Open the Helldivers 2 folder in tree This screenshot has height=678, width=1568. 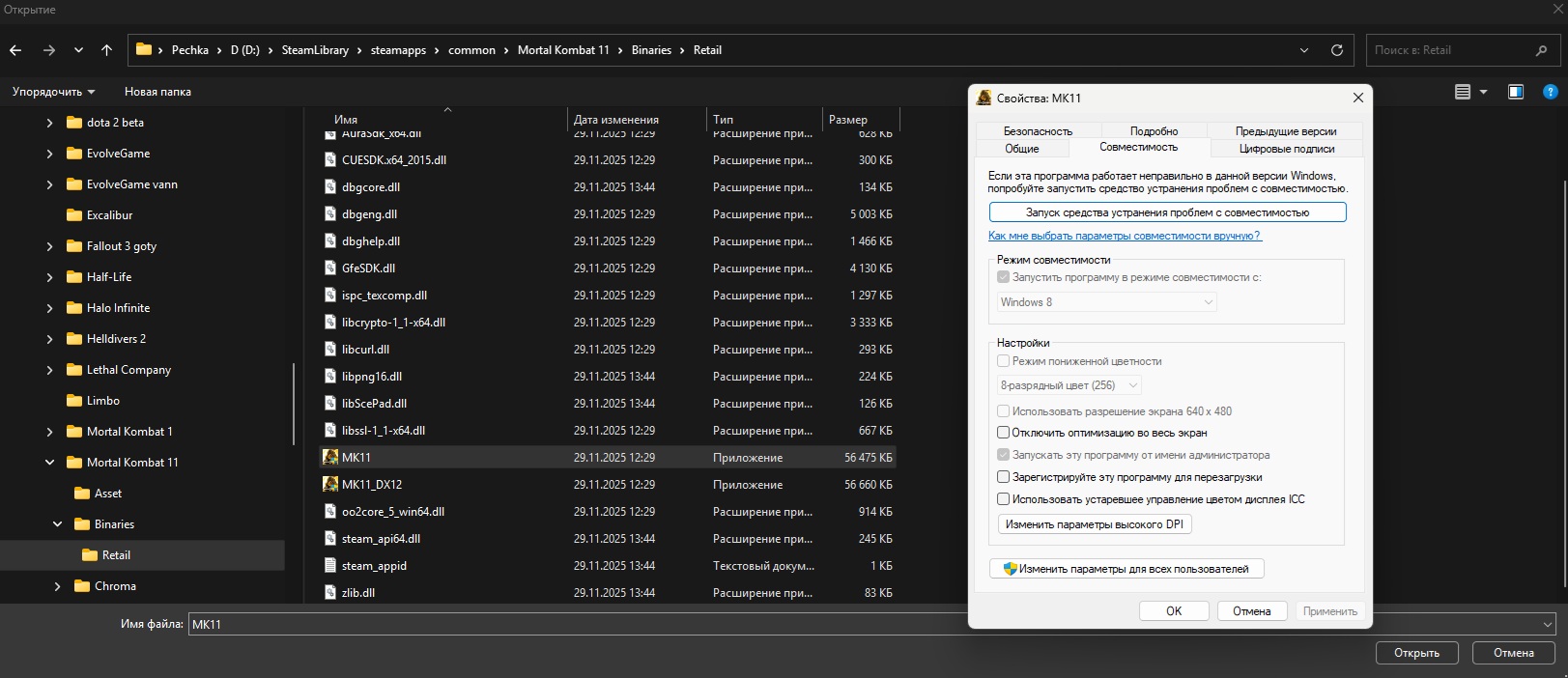pyautogui.click(x=116, y=339)
